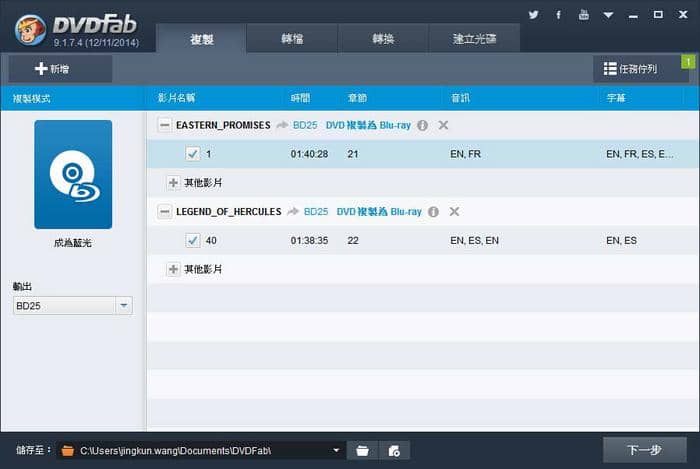
Task: Remove EASTERN_PROMISES with its X icon
Action: 443,125
